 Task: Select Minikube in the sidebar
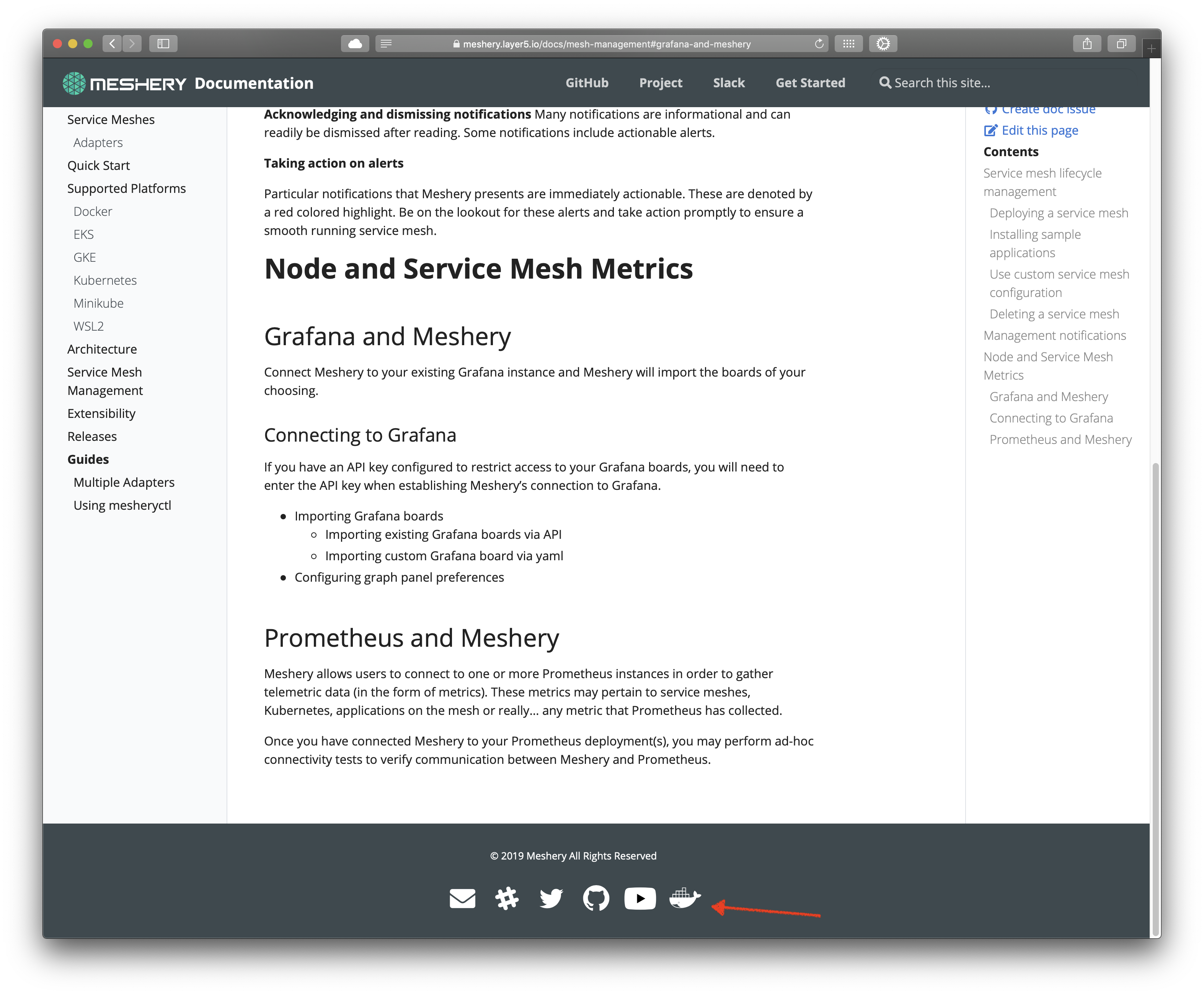tap(99, 303)
